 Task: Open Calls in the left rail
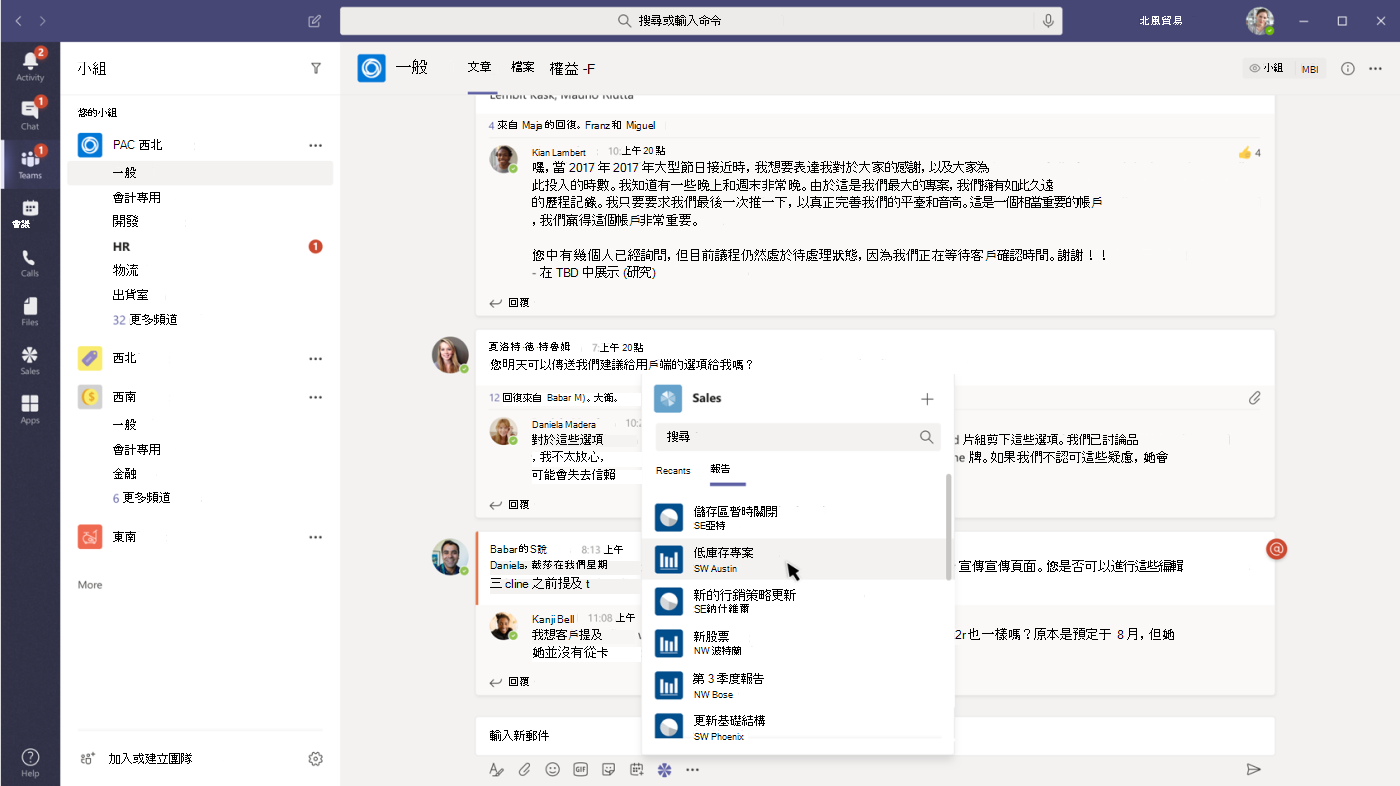pyautogui.click(x=30, y=262)
